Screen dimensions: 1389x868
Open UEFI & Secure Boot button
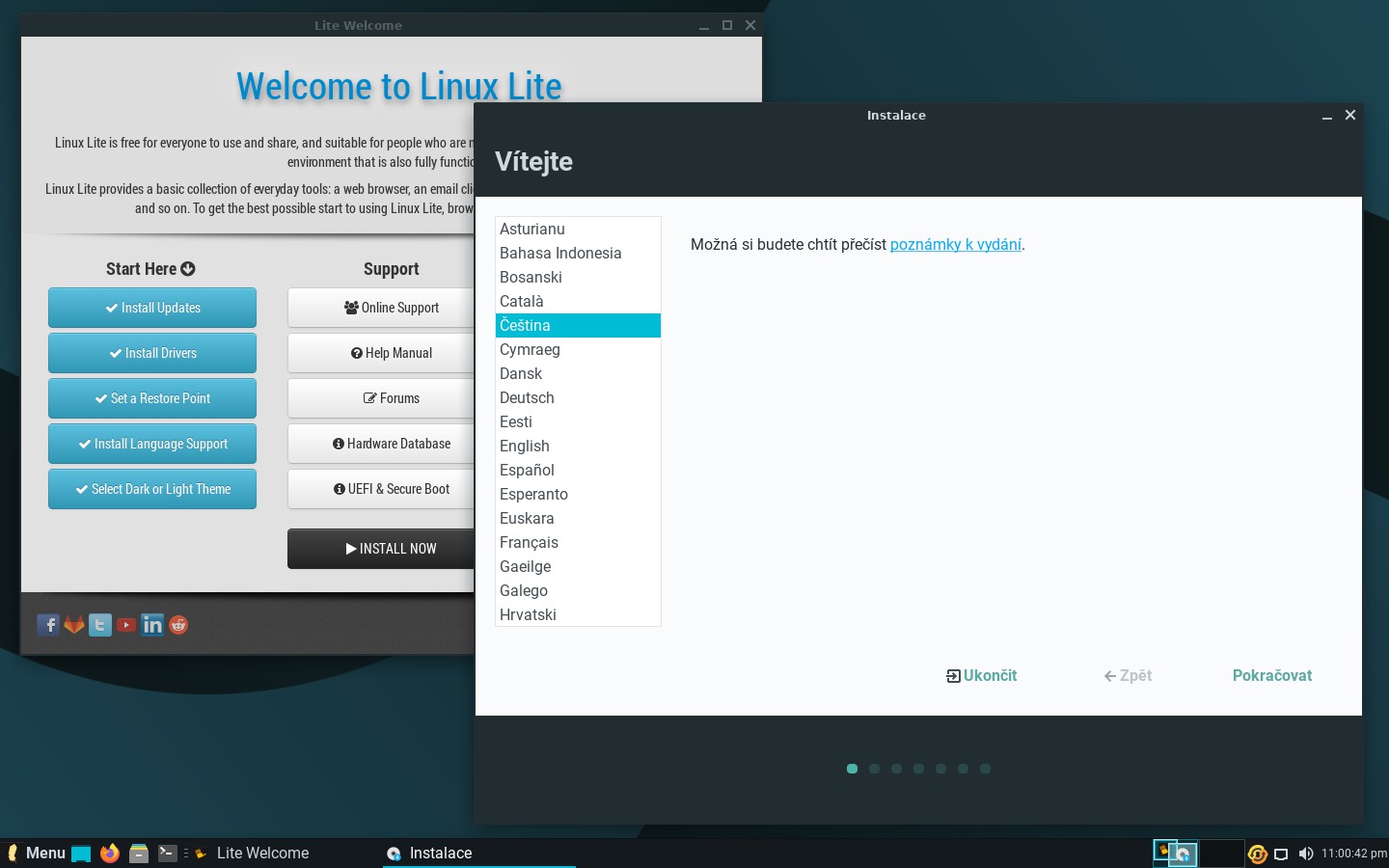point(381,489)
